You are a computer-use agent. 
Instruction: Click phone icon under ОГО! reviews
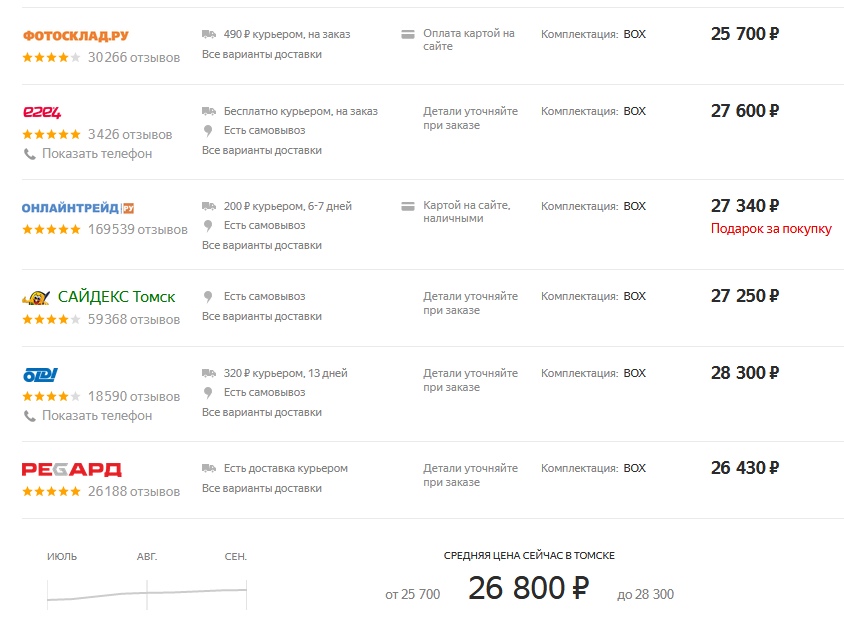(x=29, y=416)
